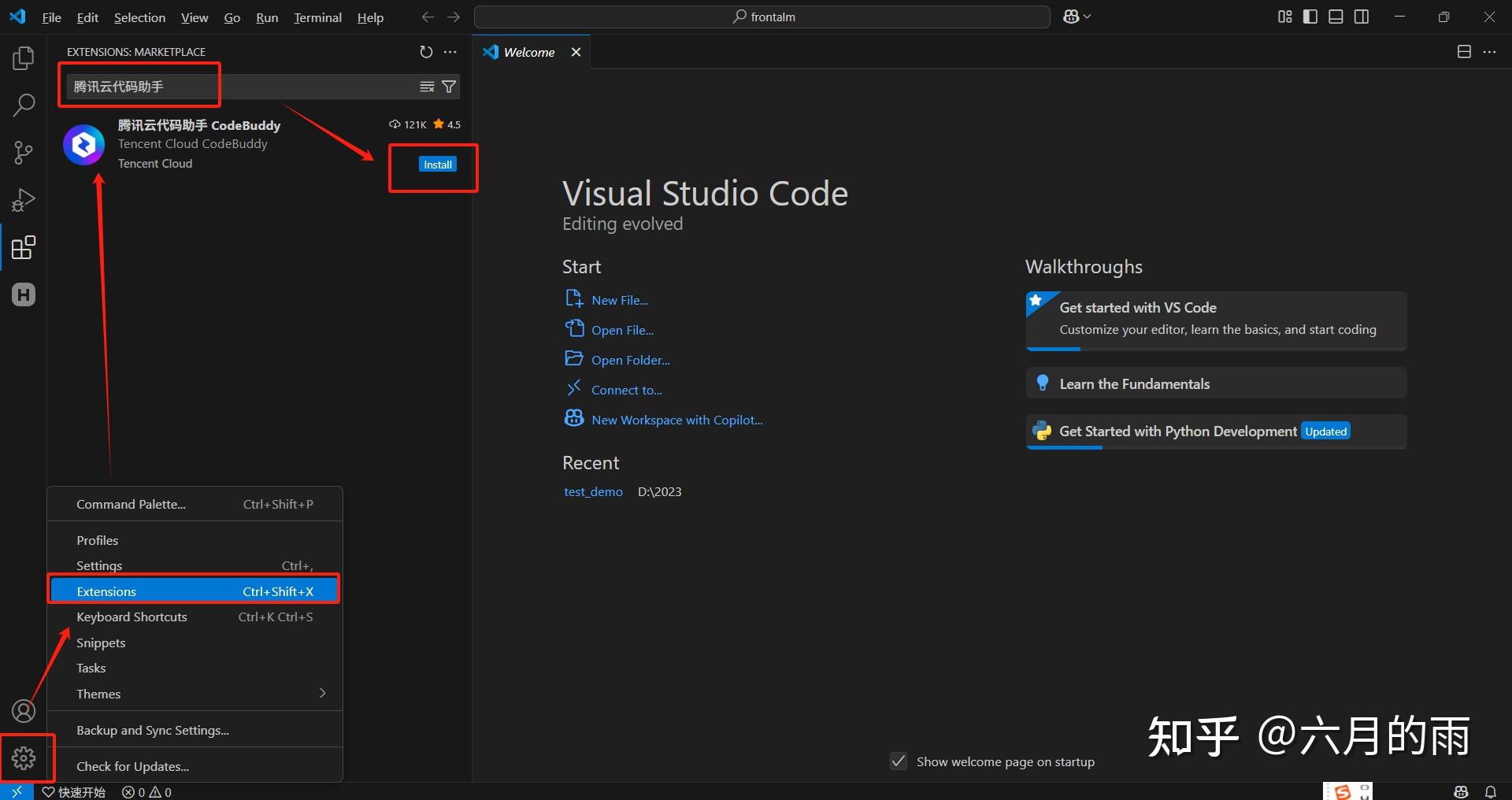This screenshot has width=1512, height=800.
Task: Open Source Control view
Action: tap(23, 152)
